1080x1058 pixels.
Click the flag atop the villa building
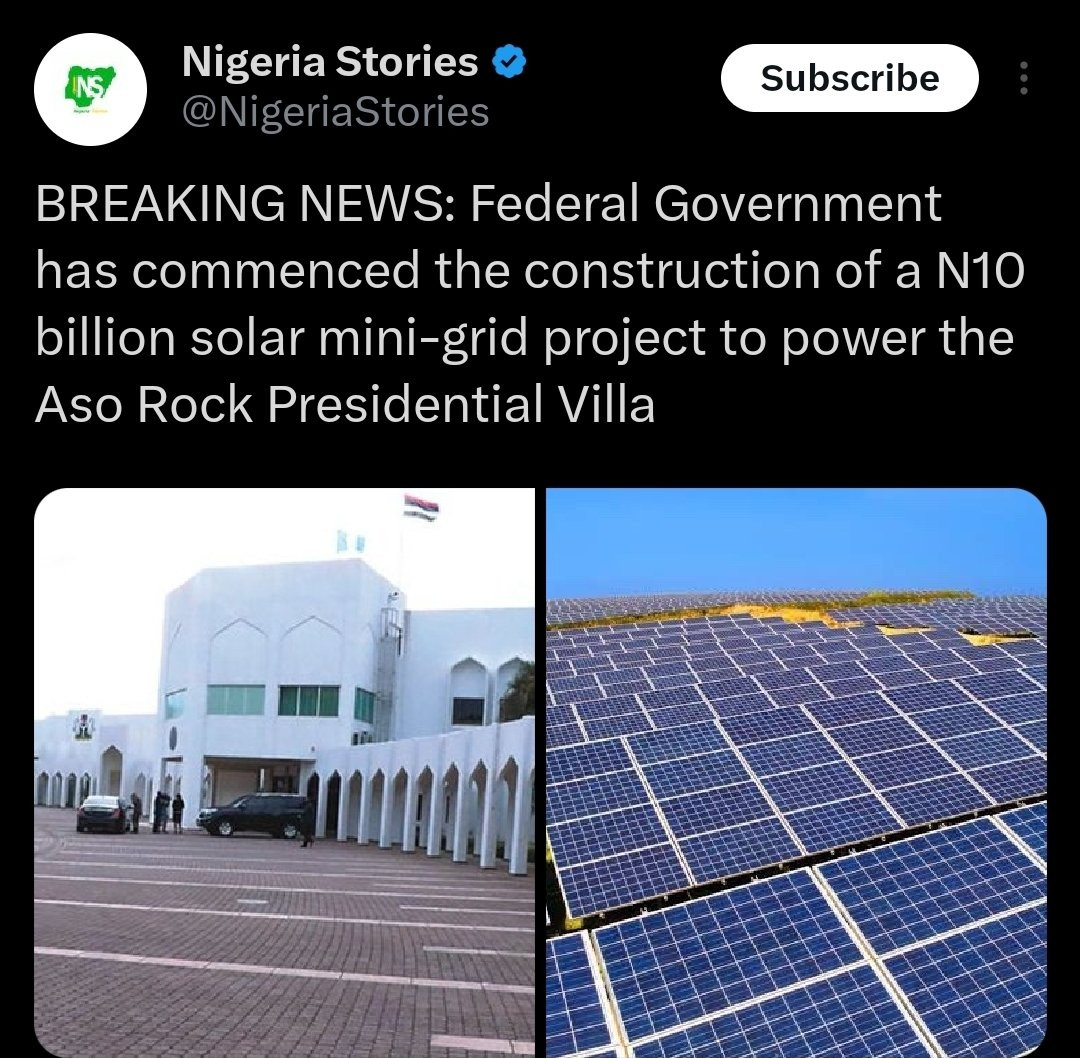[x=421, y=507]
